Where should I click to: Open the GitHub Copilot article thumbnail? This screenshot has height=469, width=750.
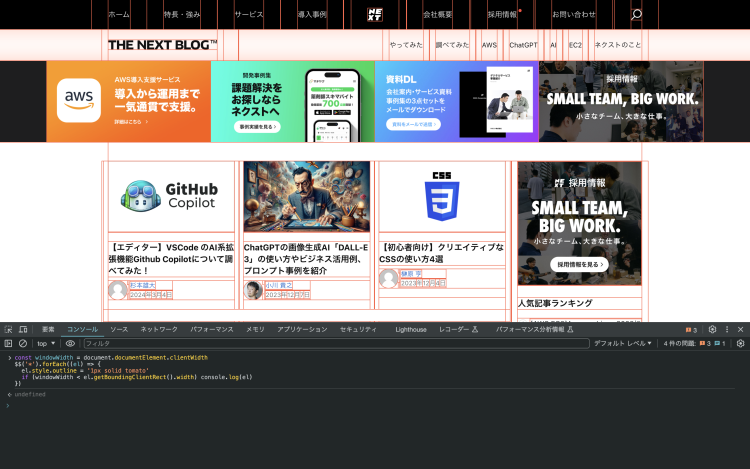pyautogui.click(x=171, y=197)
